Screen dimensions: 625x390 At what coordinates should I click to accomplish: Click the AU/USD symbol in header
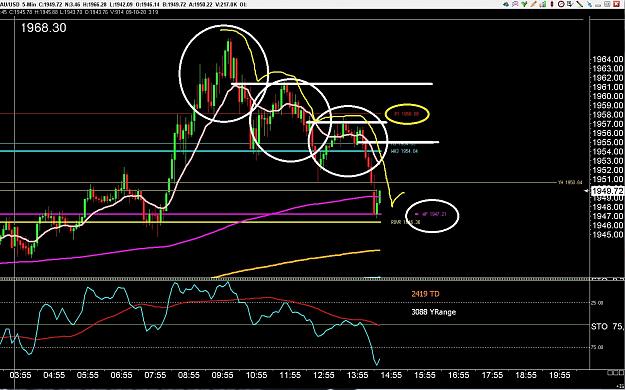tap(10, 4)
